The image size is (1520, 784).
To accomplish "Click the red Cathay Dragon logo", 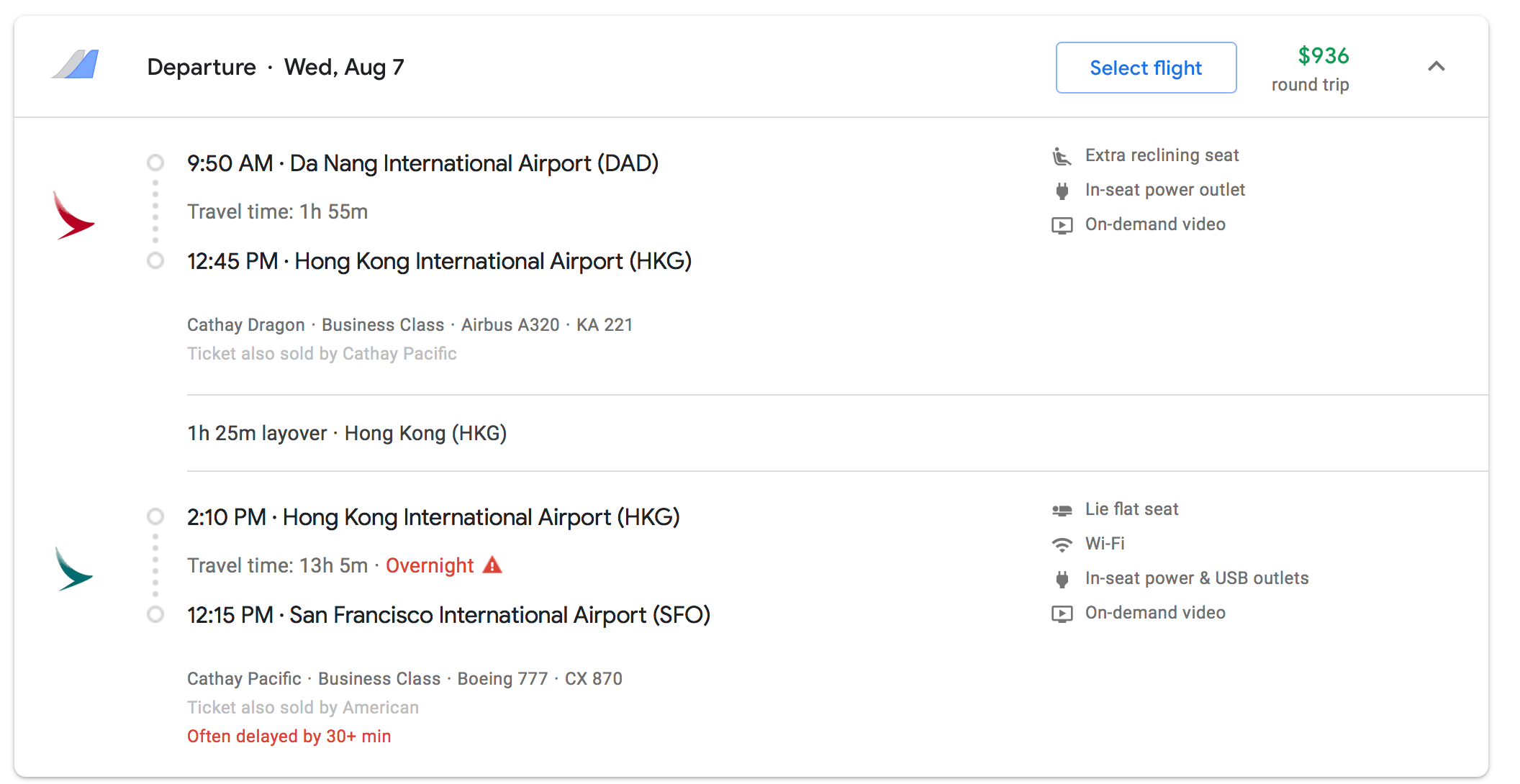I will pos(73,214).
